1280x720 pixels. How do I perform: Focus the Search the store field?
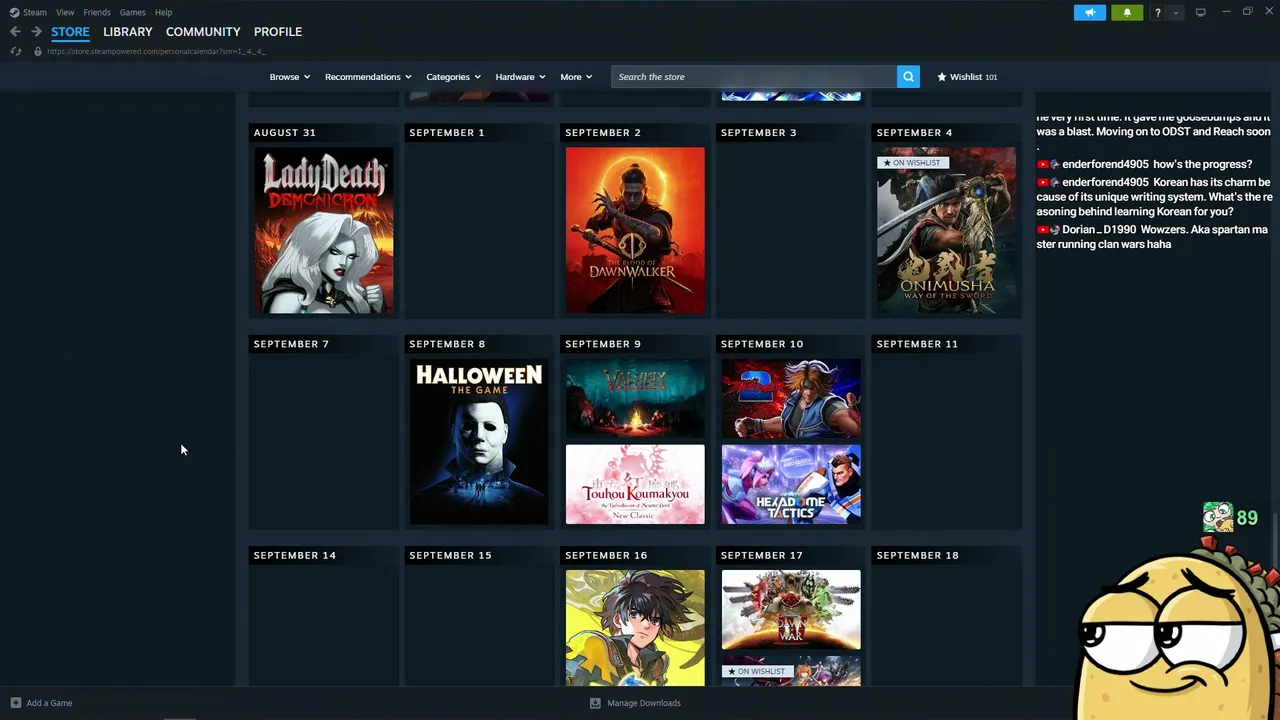tap(754, 77)
